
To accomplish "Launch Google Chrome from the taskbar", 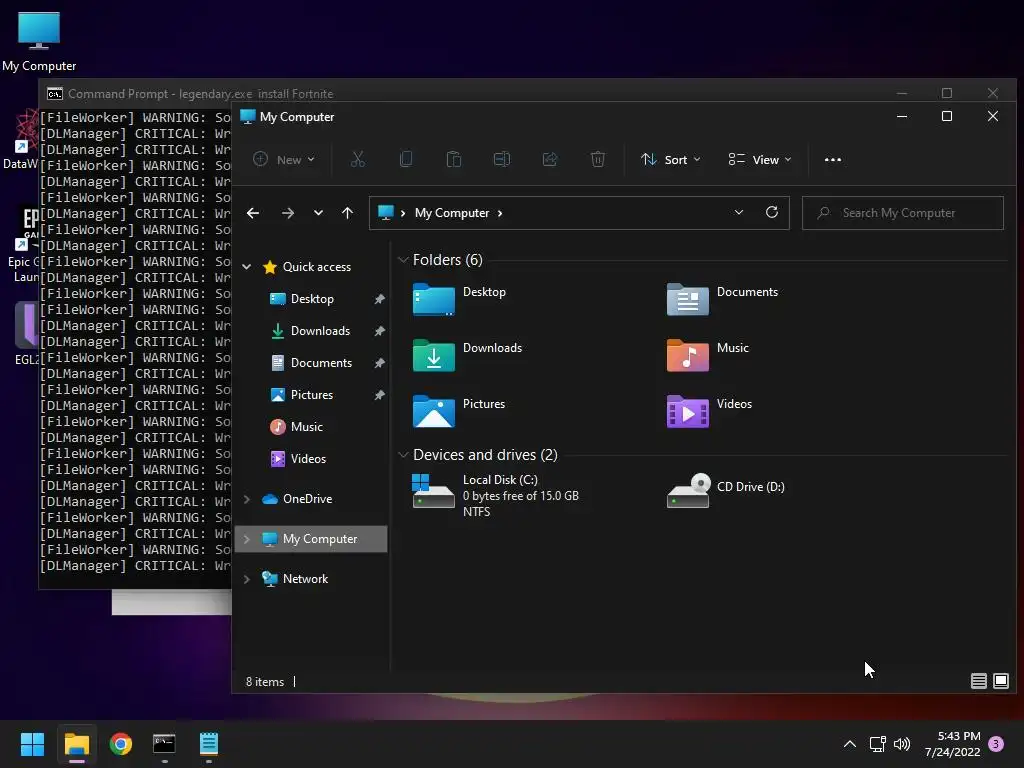I will point(121,744).
